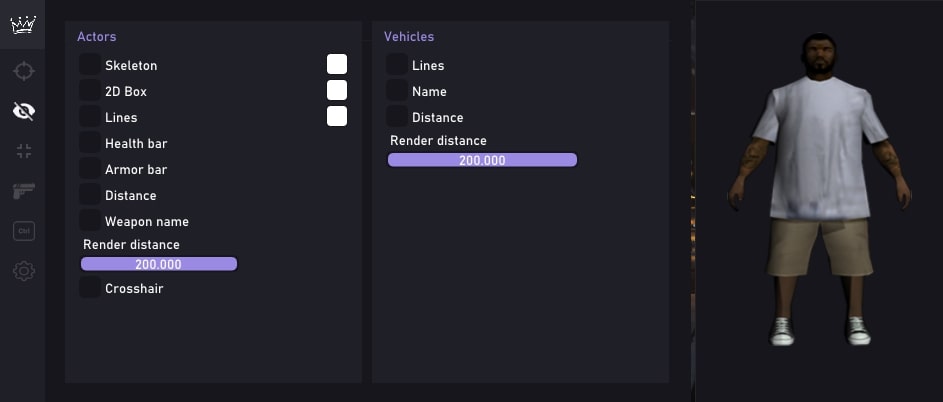This screenshot has height=402, width=943.
Task: Click the vehicles Render distance slider
Action: 482,160
